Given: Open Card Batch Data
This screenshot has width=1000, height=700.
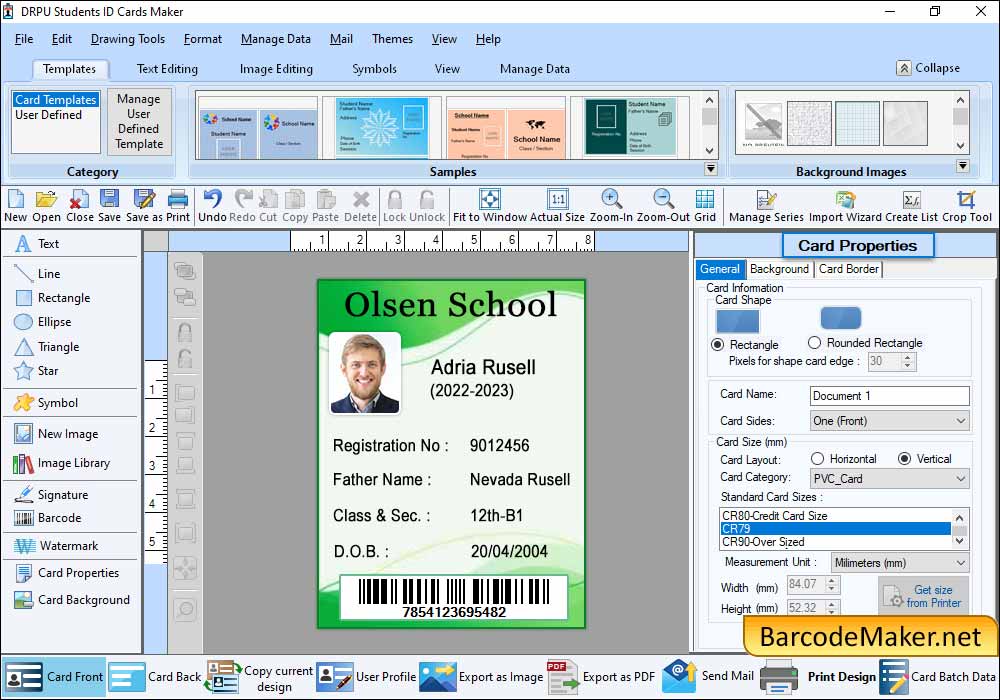Looking at the screenshot, I should coord(938,676).
